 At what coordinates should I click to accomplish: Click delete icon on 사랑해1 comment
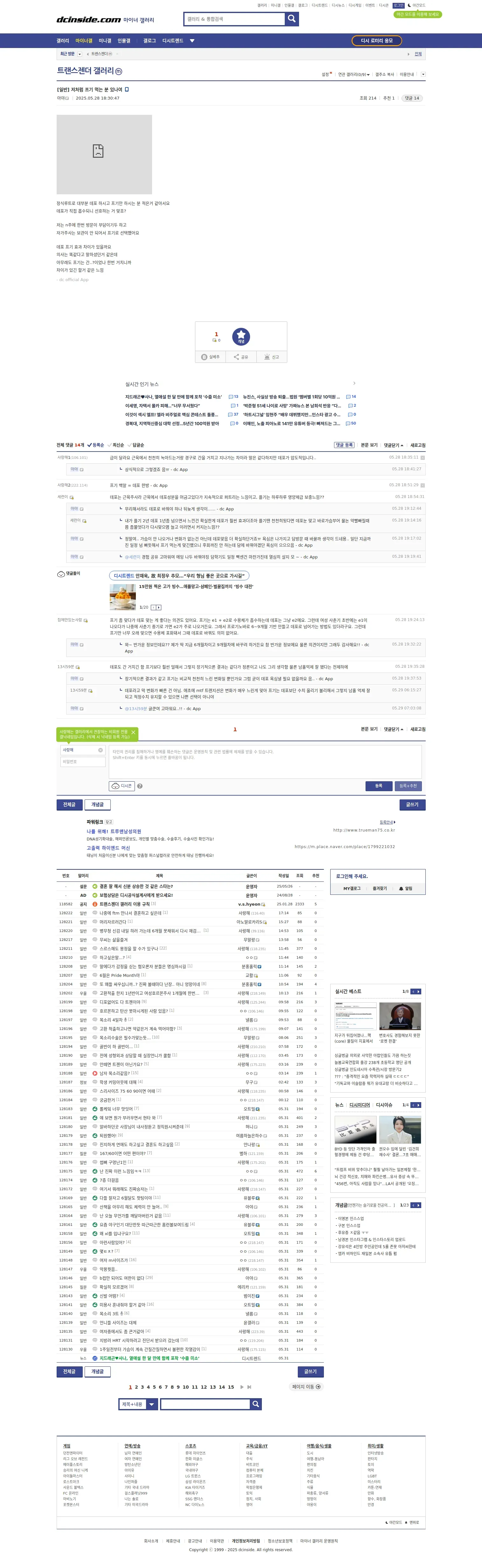[423, 458]
